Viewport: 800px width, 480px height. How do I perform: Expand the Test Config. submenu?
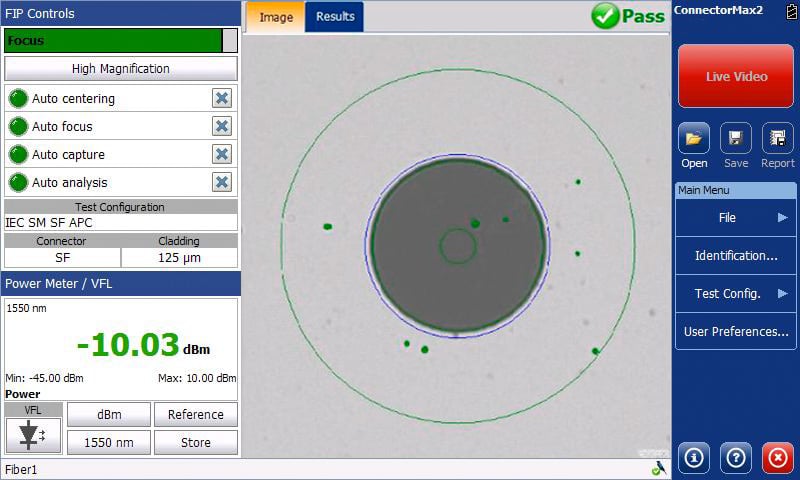(735, 293)
